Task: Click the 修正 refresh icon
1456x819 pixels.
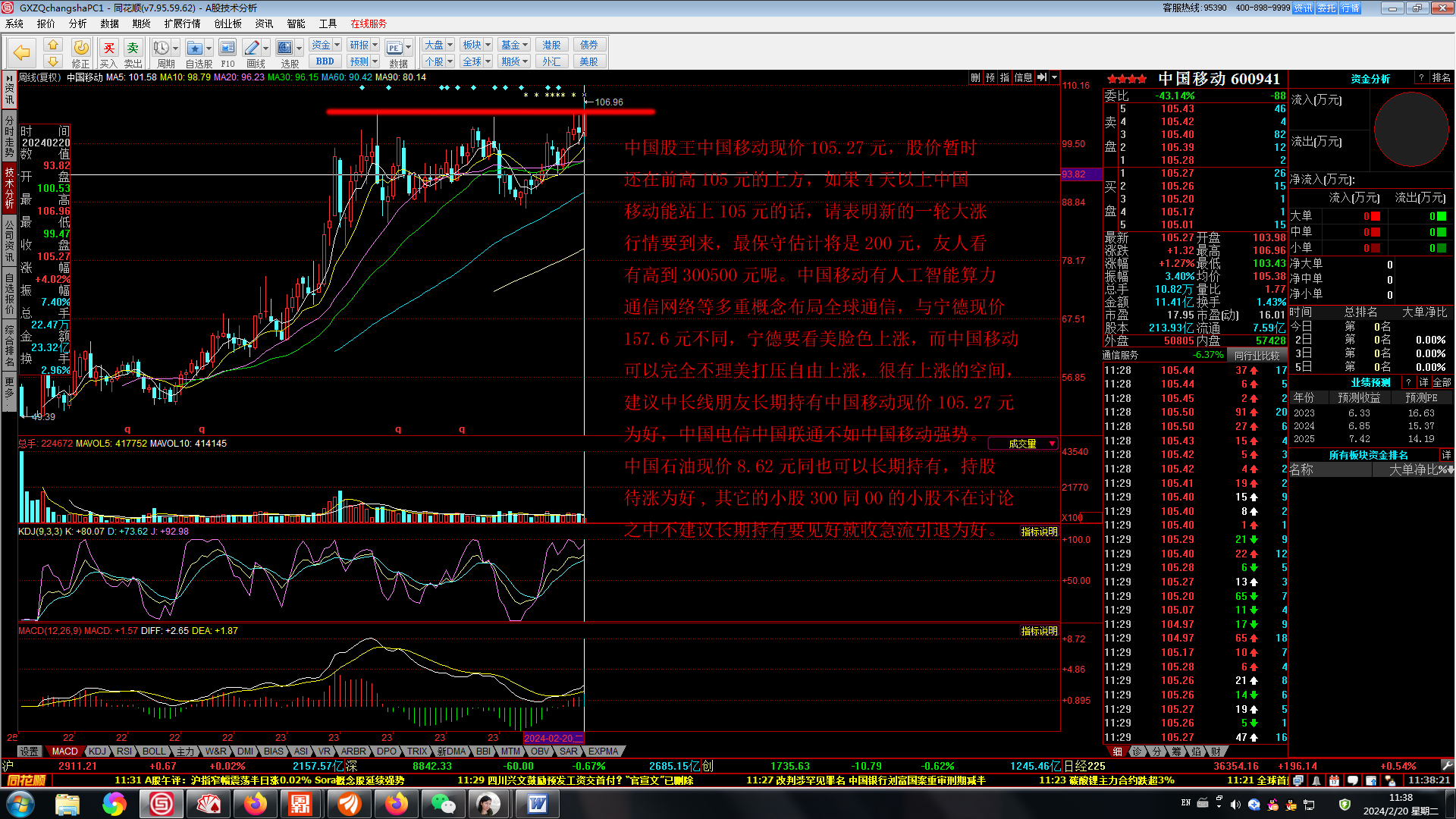Action: [x=80, y=49]
